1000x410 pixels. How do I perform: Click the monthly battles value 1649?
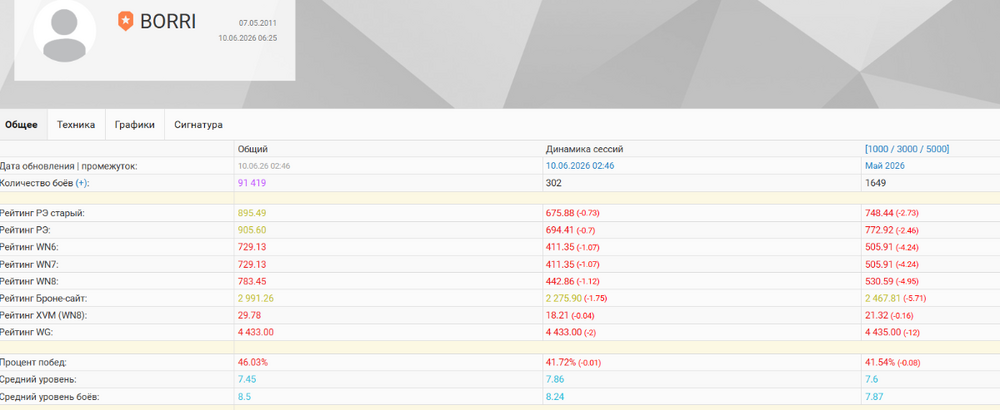[875, 183]
